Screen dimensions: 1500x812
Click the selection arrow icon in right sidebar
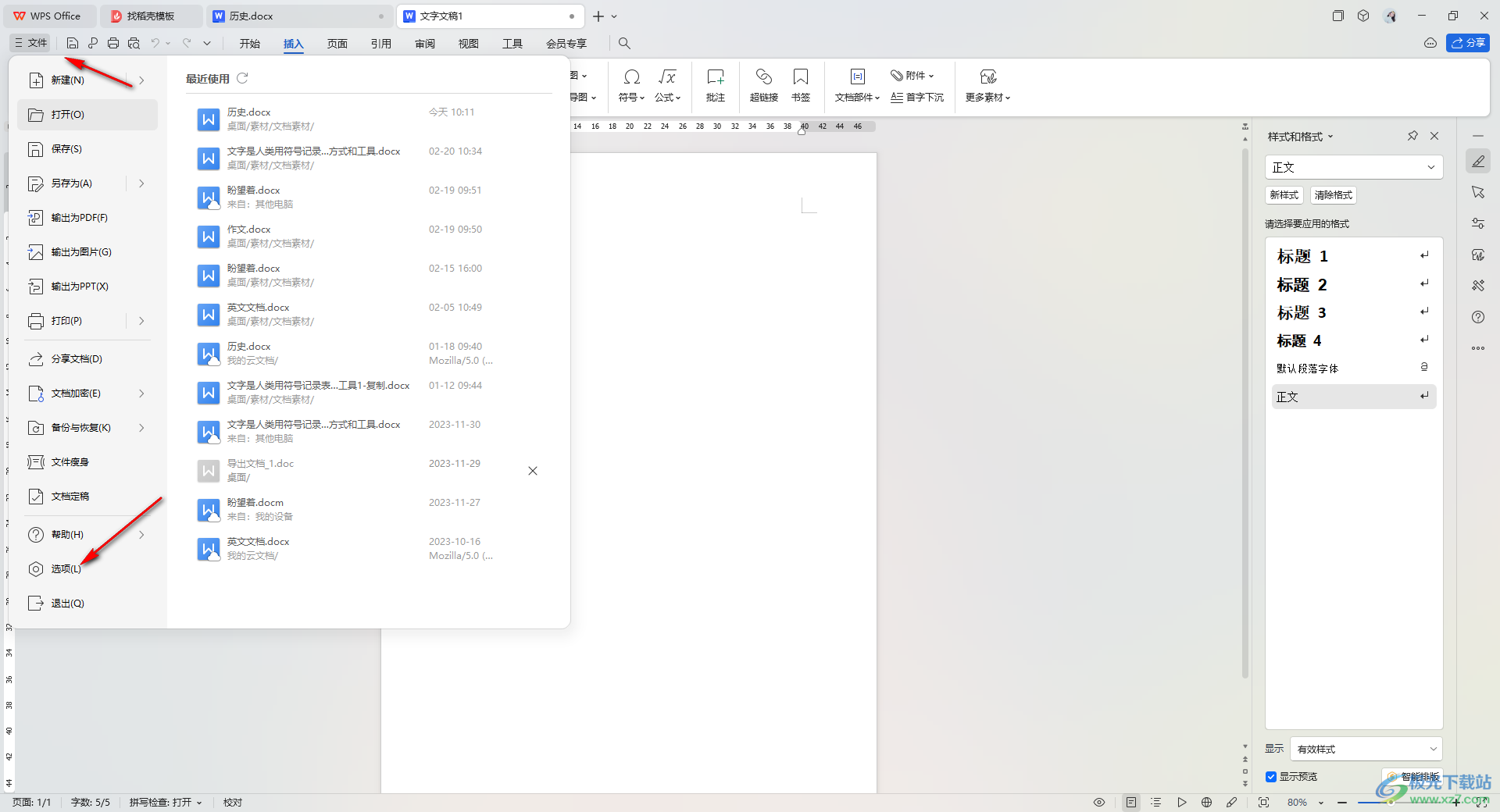(1478, 192)
